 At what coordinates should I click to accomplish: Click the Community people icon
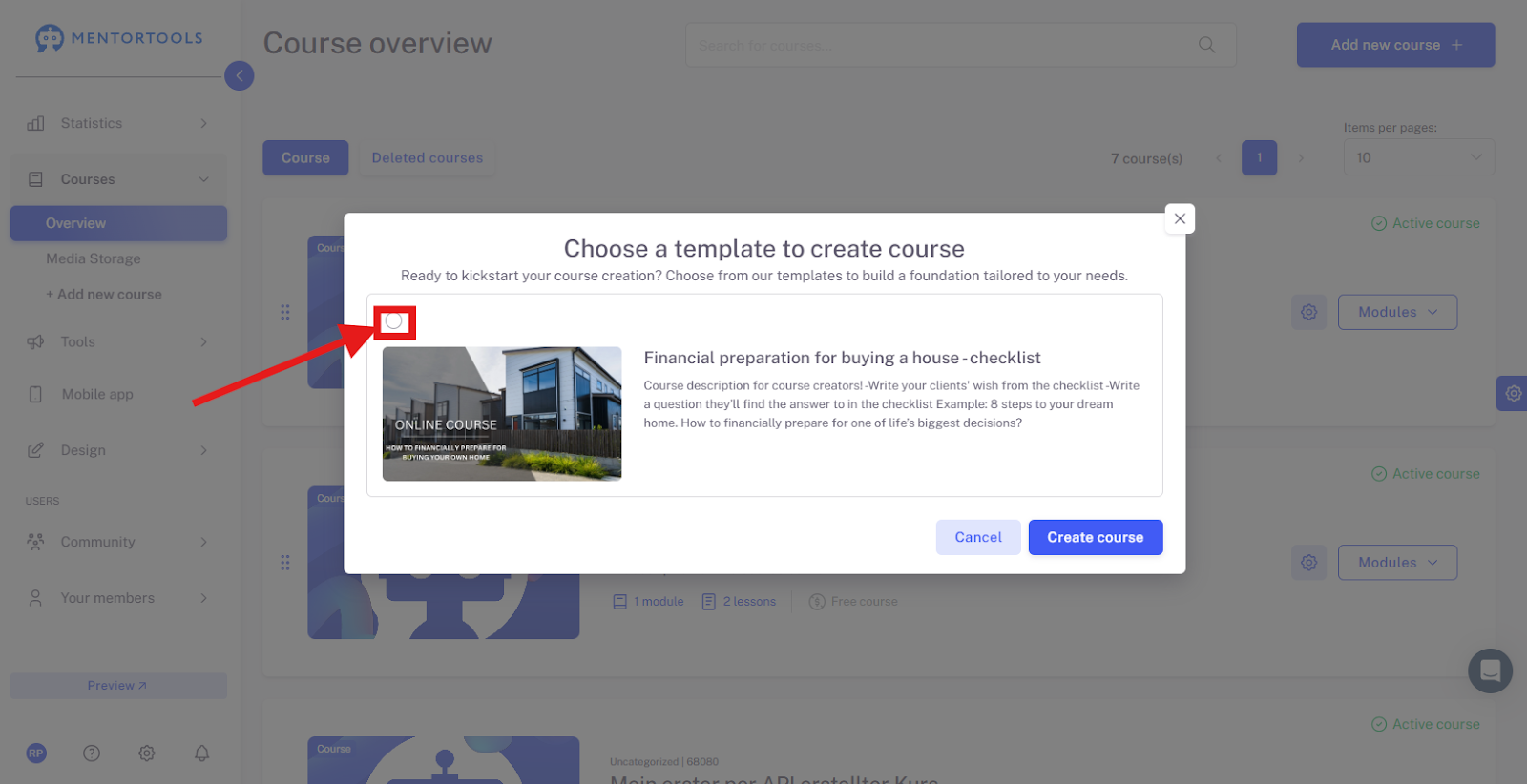(x=36, y=542)
